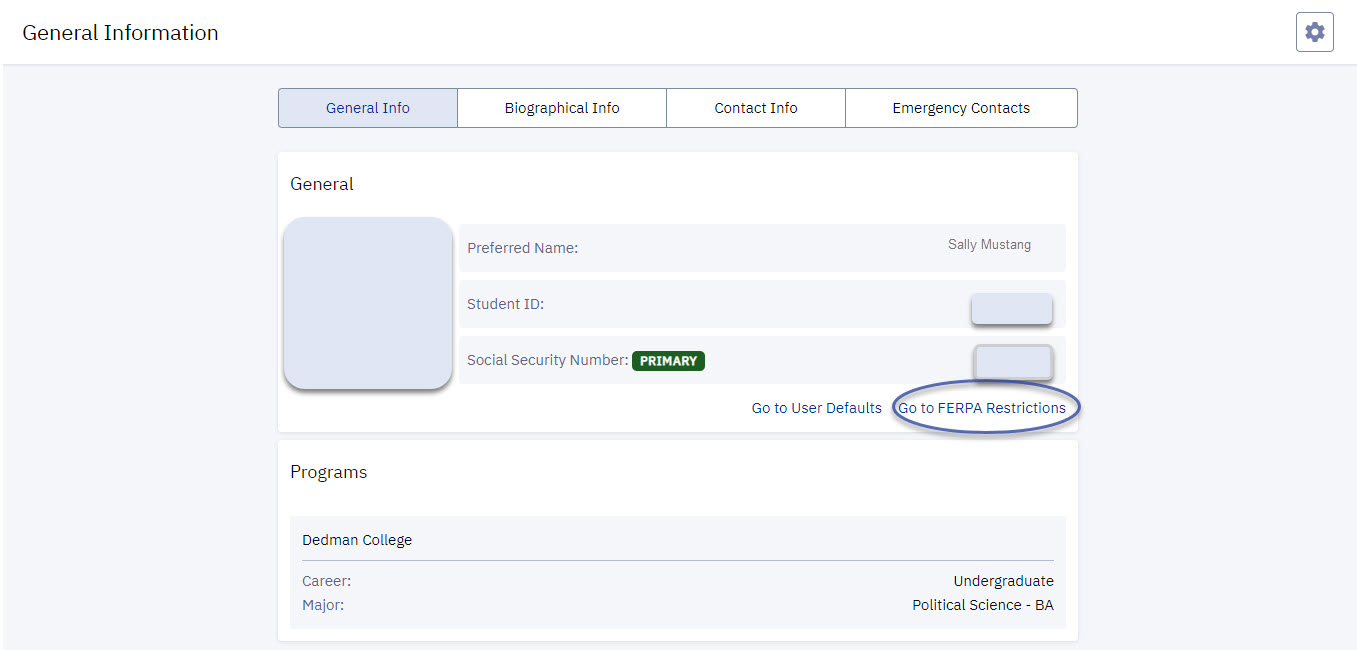The width and height of the screenshot is (1357, 650).
Task: Click the student profile photo placeholder
Action: [x=368, y=303]
